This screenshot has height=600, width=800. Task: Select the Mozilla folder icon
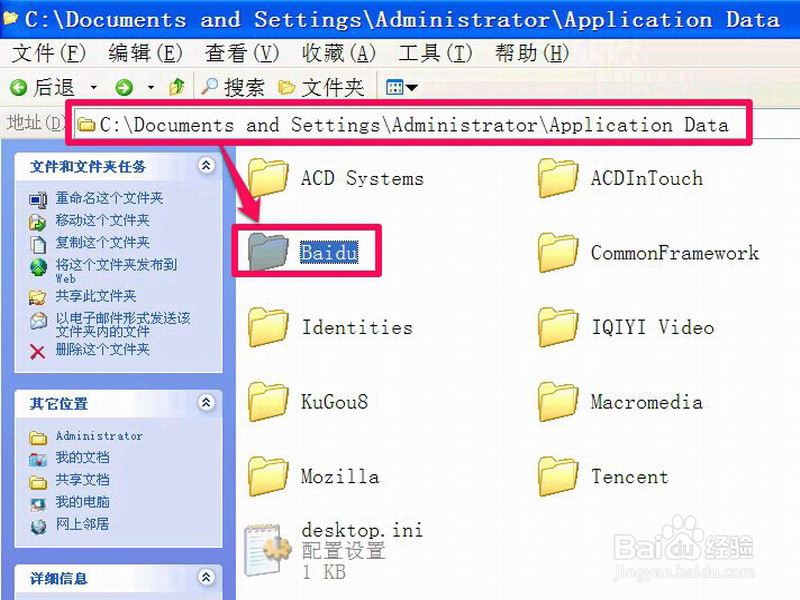[x=268, y=476]
